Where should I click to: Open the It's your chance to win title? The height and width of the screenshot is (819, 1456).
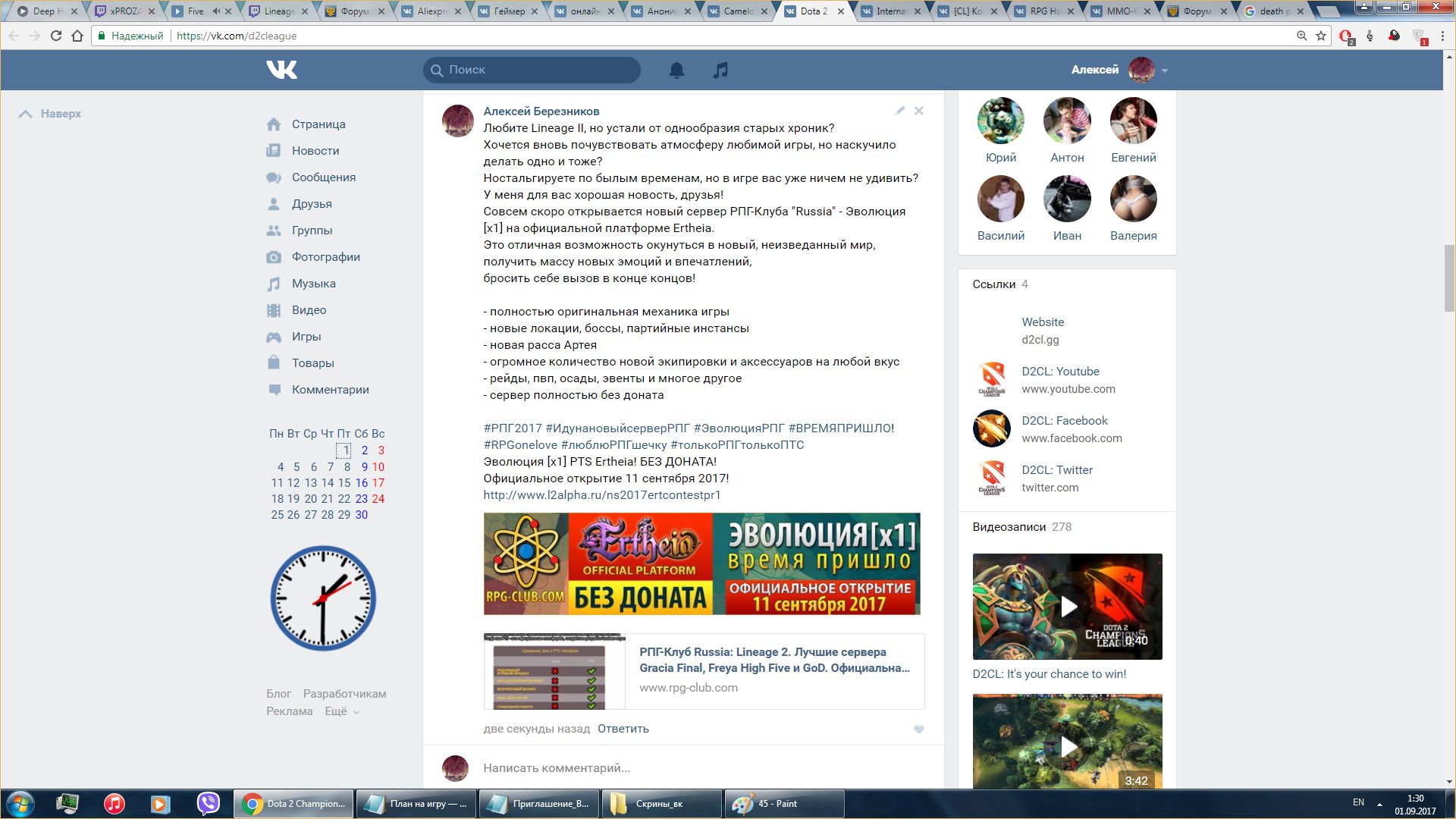(x=1049, y=674)
